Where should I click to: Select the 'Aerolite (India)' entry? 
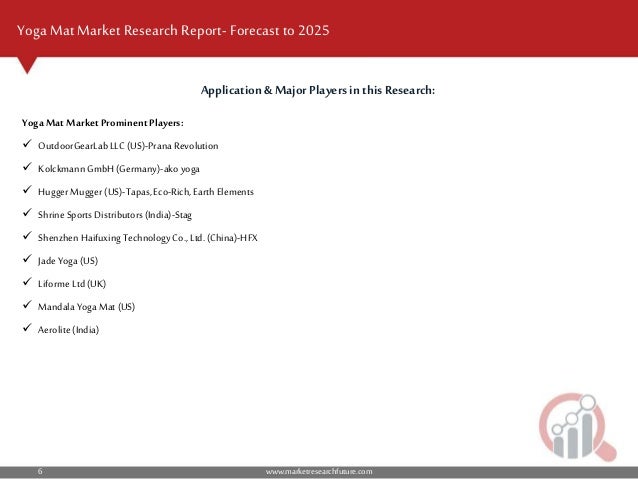tap(68, 330)
